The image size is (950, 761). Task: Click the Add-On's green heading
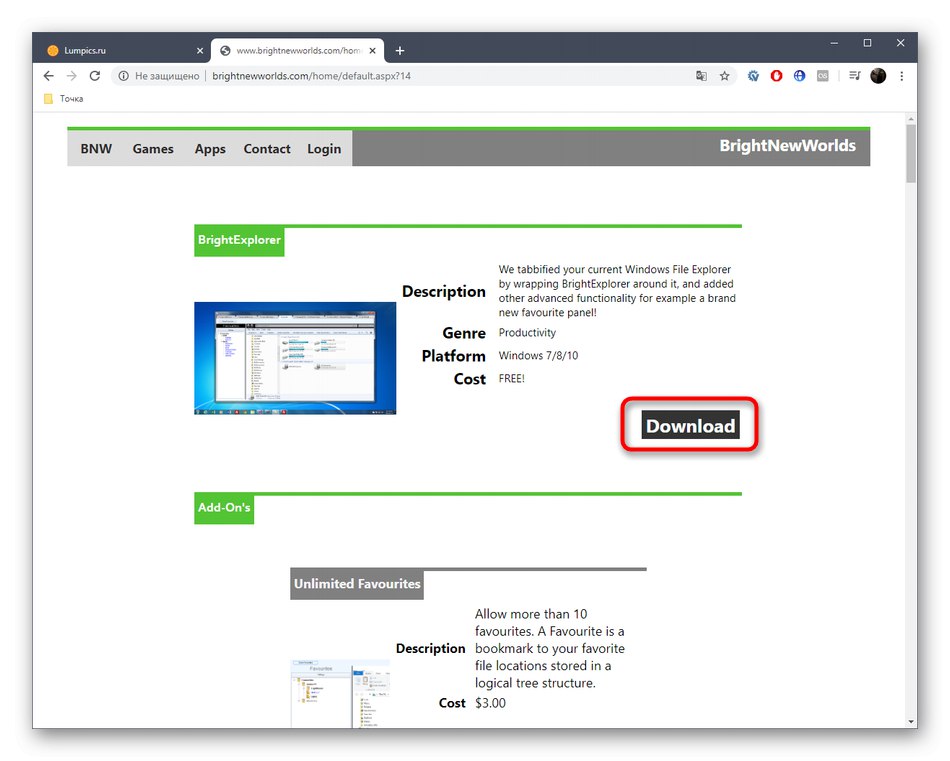click(x=224, y=508)
